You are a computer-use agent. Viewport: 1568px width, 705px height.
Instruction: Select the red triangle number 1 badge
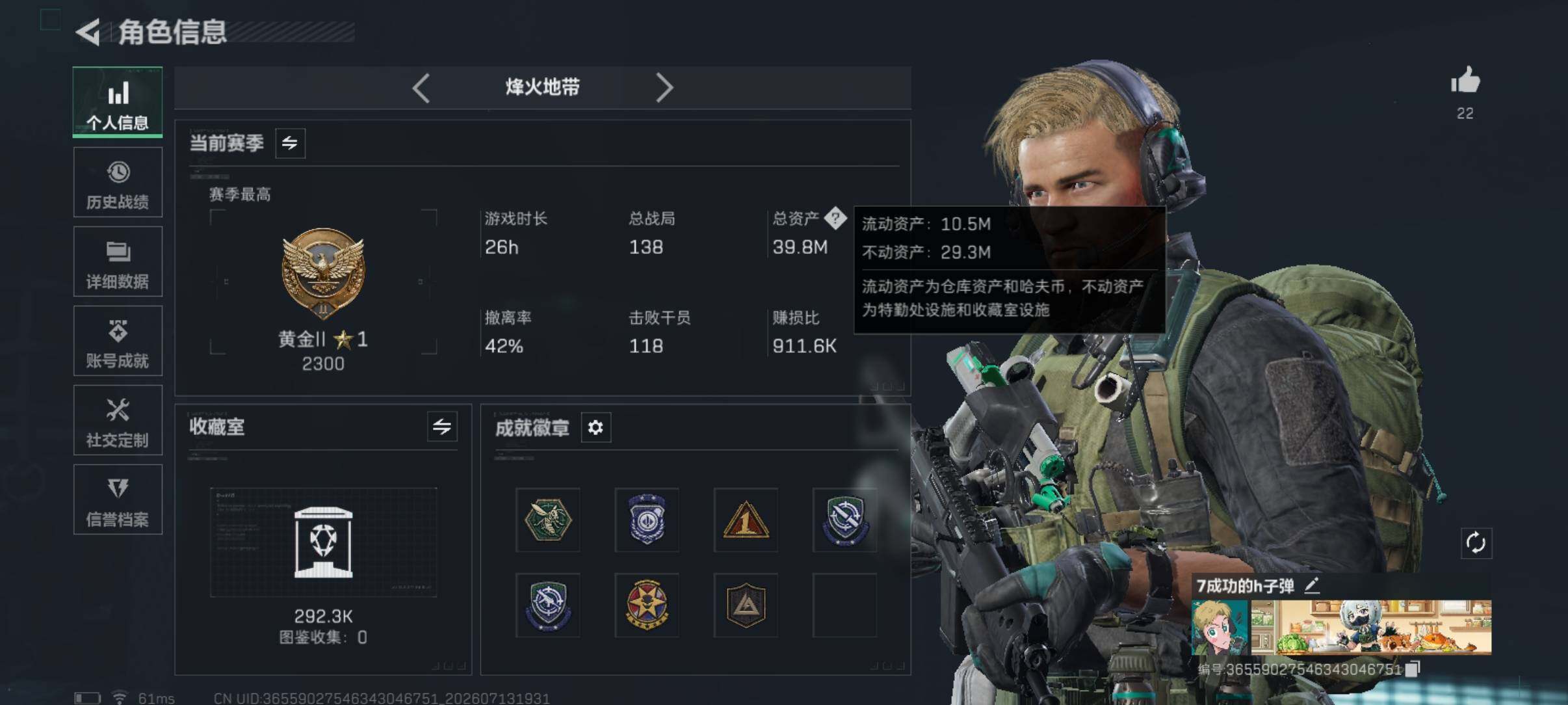[x=746, y=520]
